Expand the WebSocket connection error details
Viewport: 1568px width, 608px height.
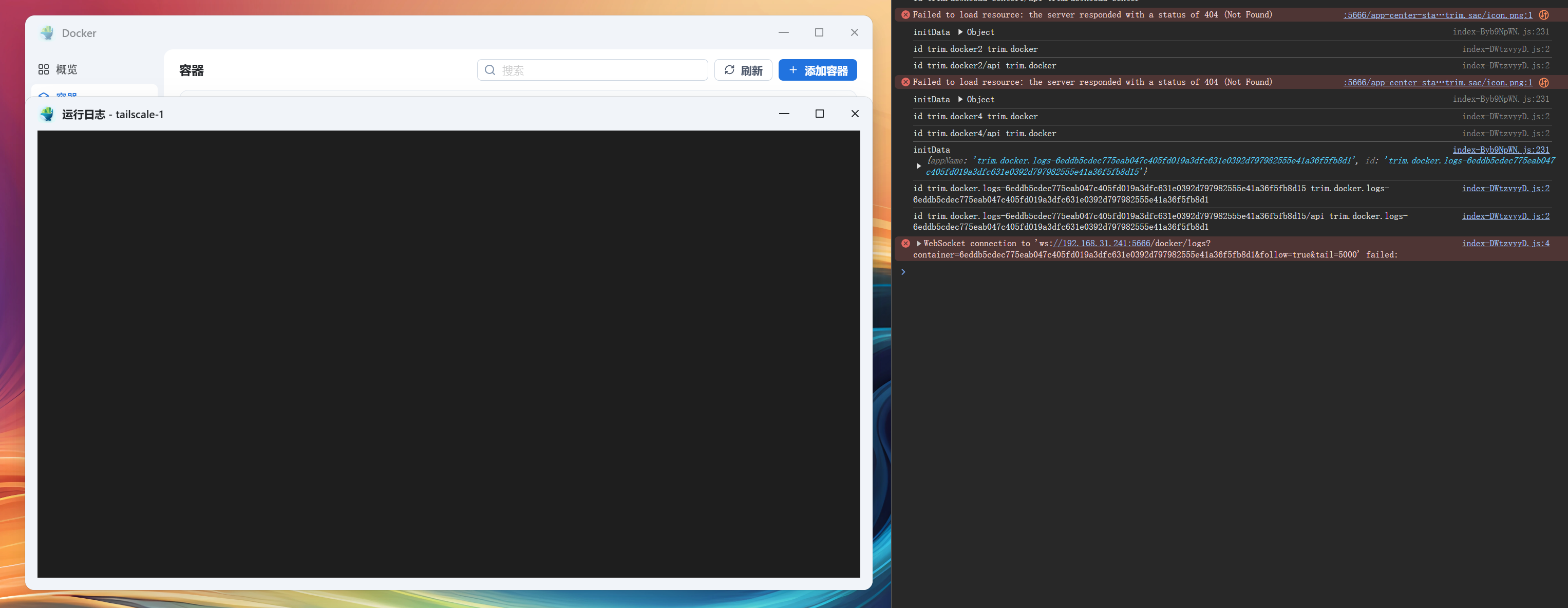918,243
